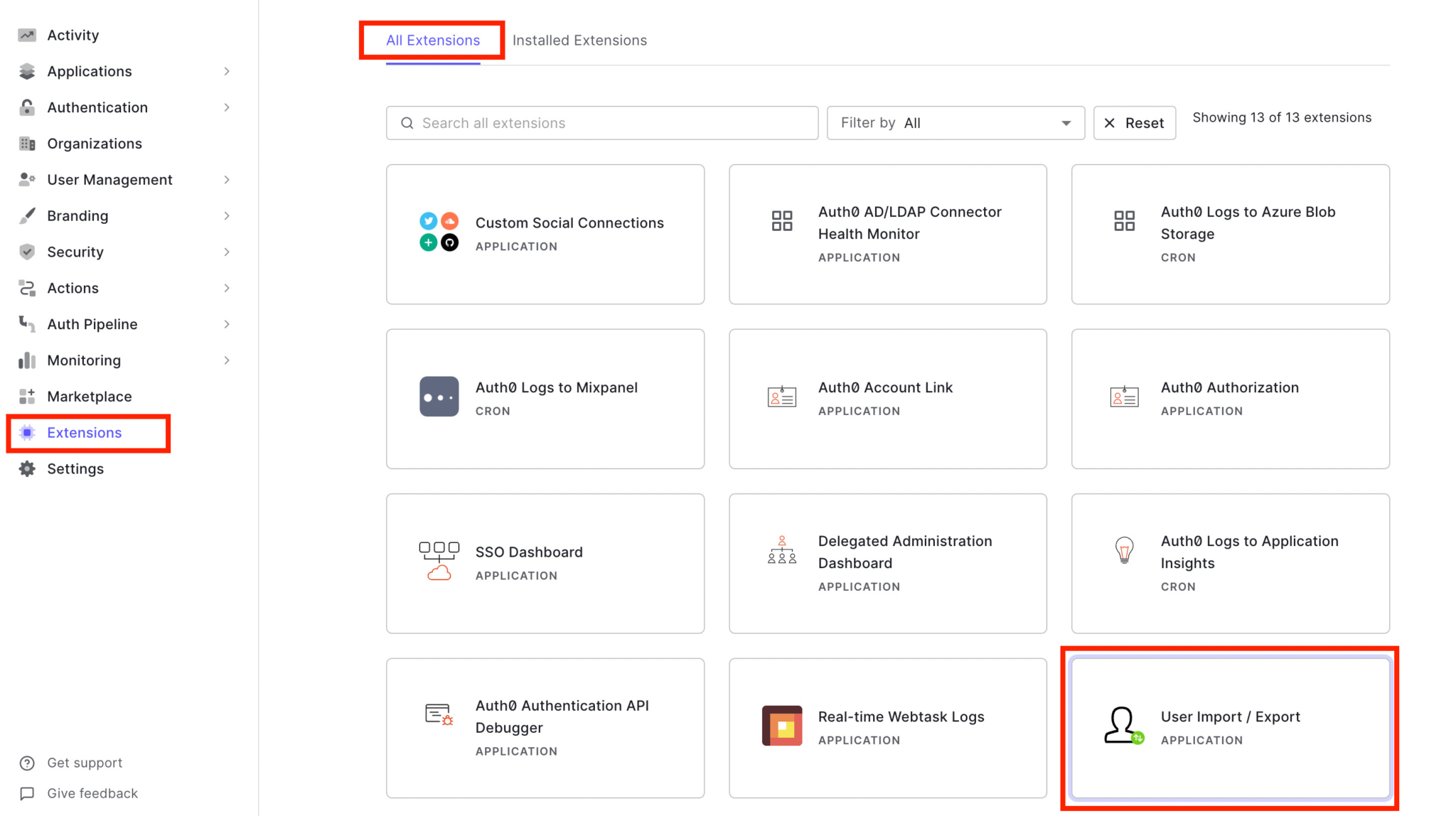Click the Delegated Administration Dashboard org-chart icon
Viewport: 1456px width, 816px height.
(782, 550)
